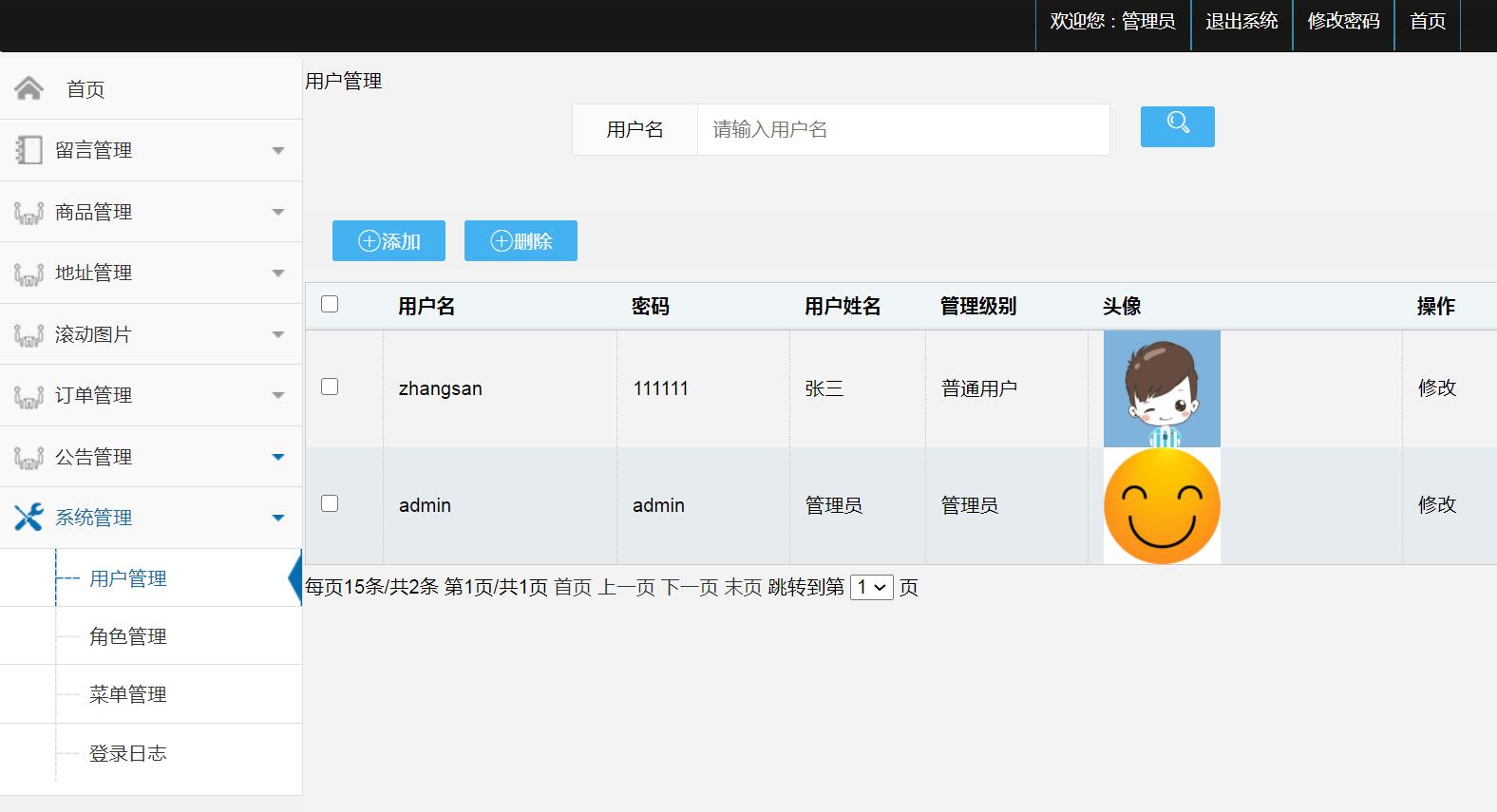Click 修改 for zhangsan row
The image size is (1497, 812).
pos(1437,387)
